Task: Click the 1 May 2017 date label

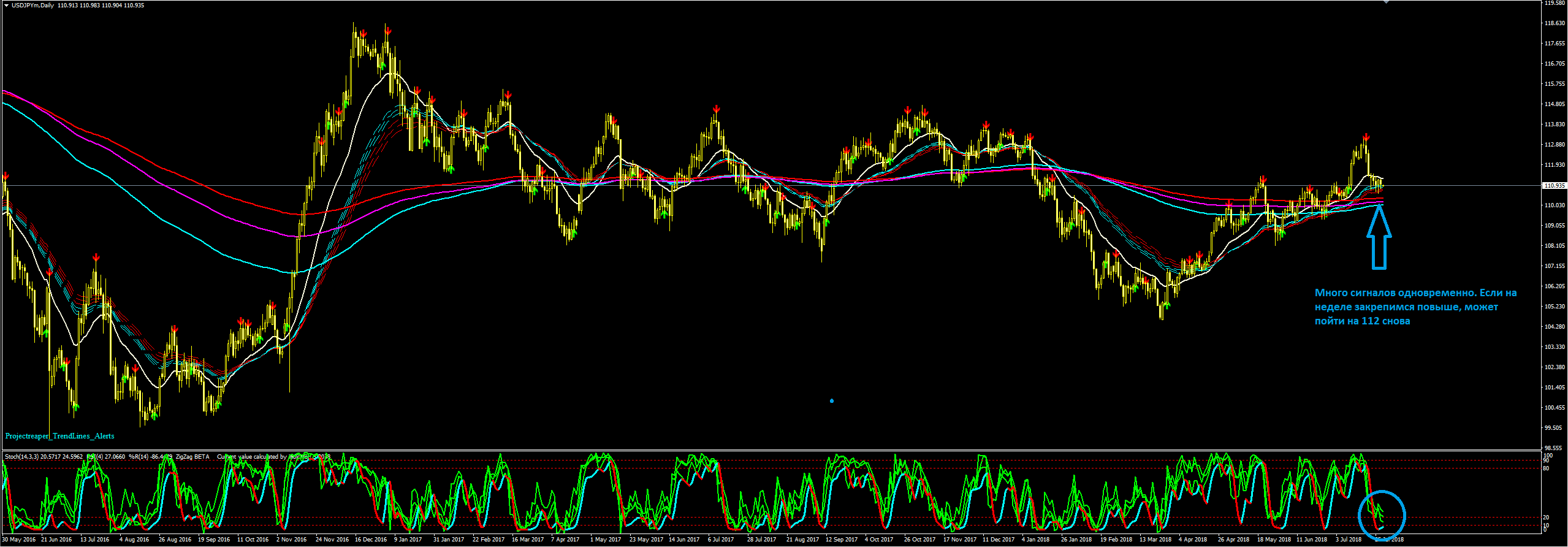Action: pyautogui.click(x=606, y=540)
